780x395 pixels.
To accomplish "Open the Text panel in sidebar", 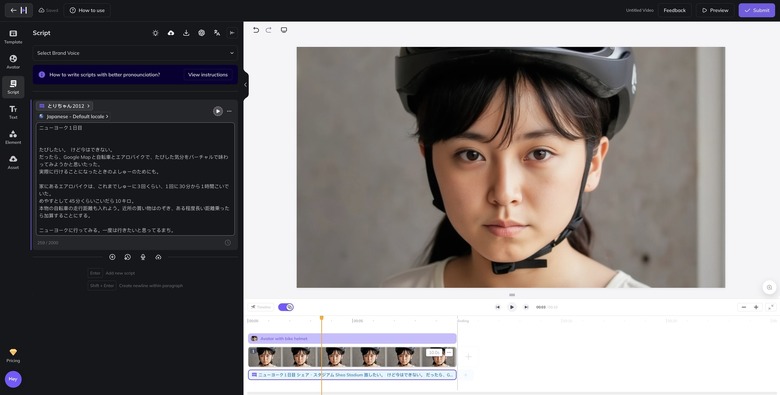I will pyautogui.click(x=13, y=112).
